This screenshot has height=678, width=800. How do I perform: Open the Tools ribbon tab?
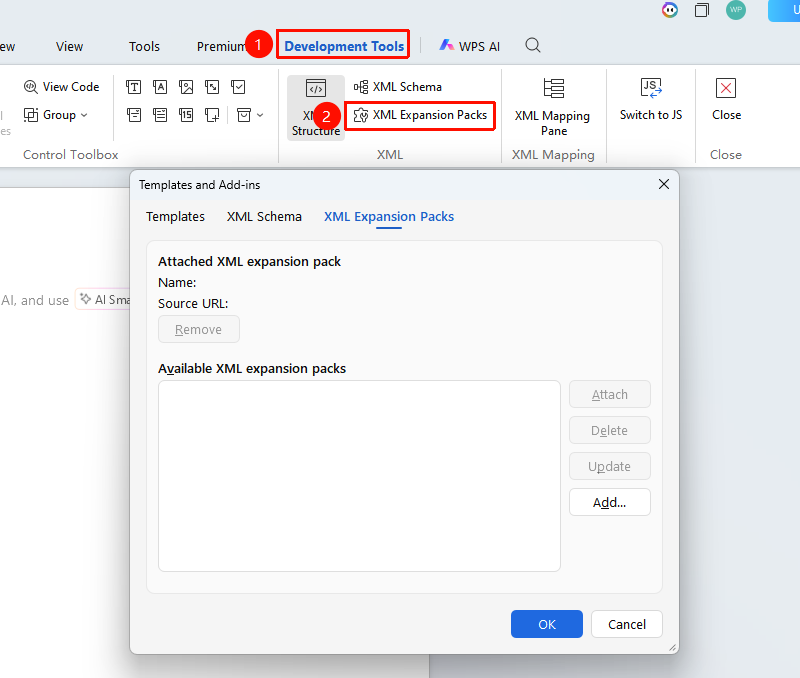(144, 46)
